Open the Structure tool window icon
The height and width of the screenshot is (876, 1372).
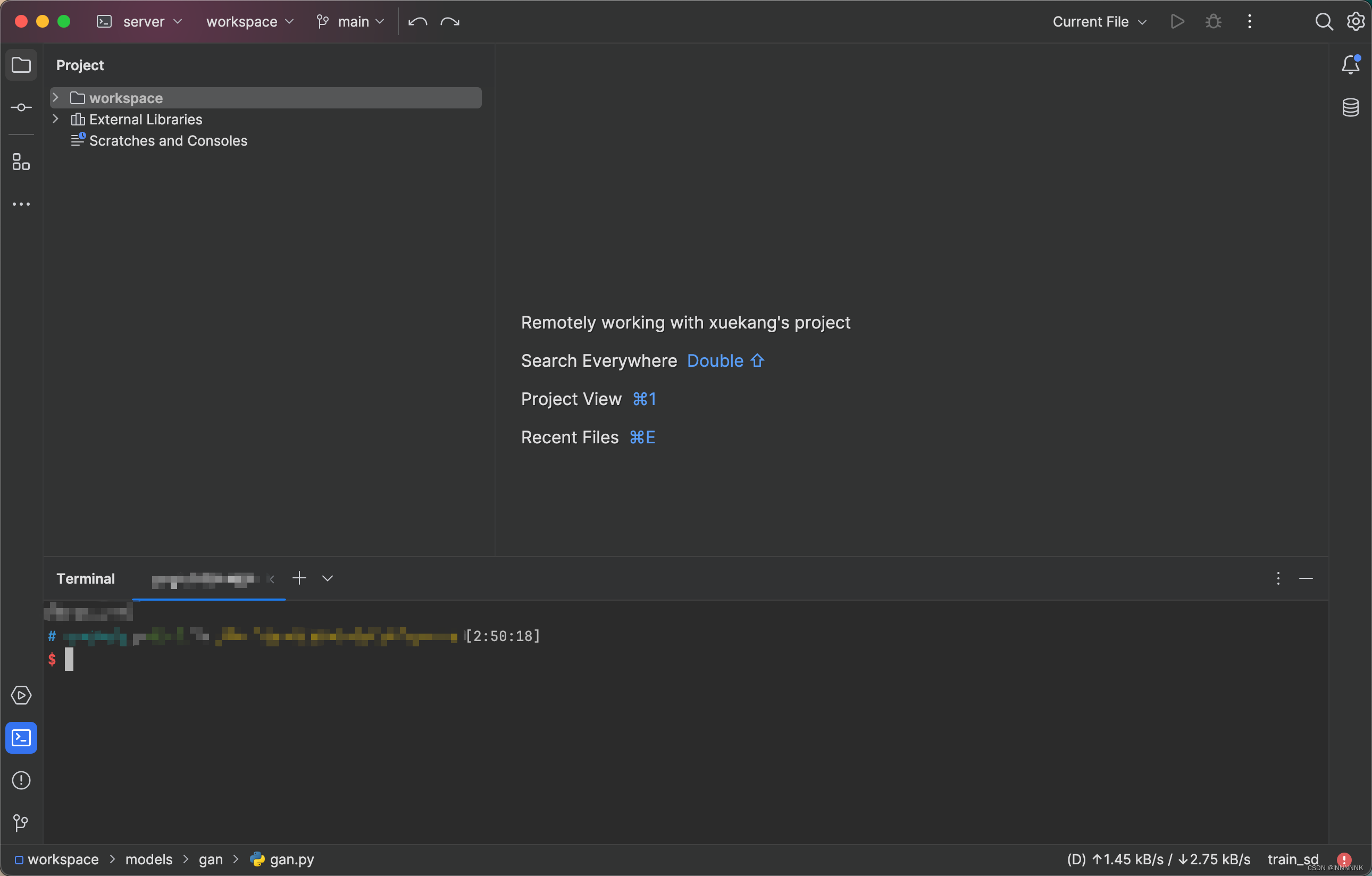pyautogui.click(x=21, y=162)
